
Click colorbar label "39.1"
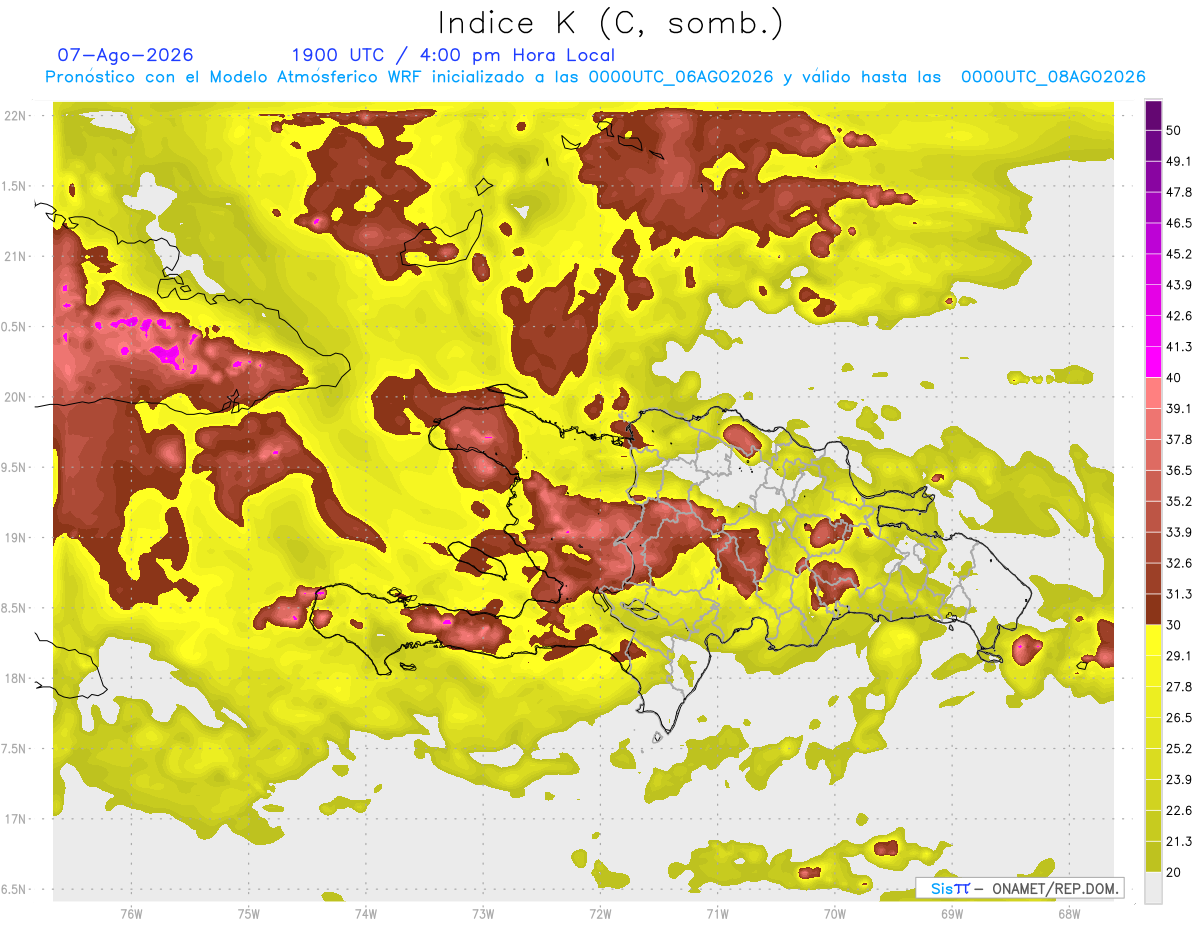(1179, 409)
